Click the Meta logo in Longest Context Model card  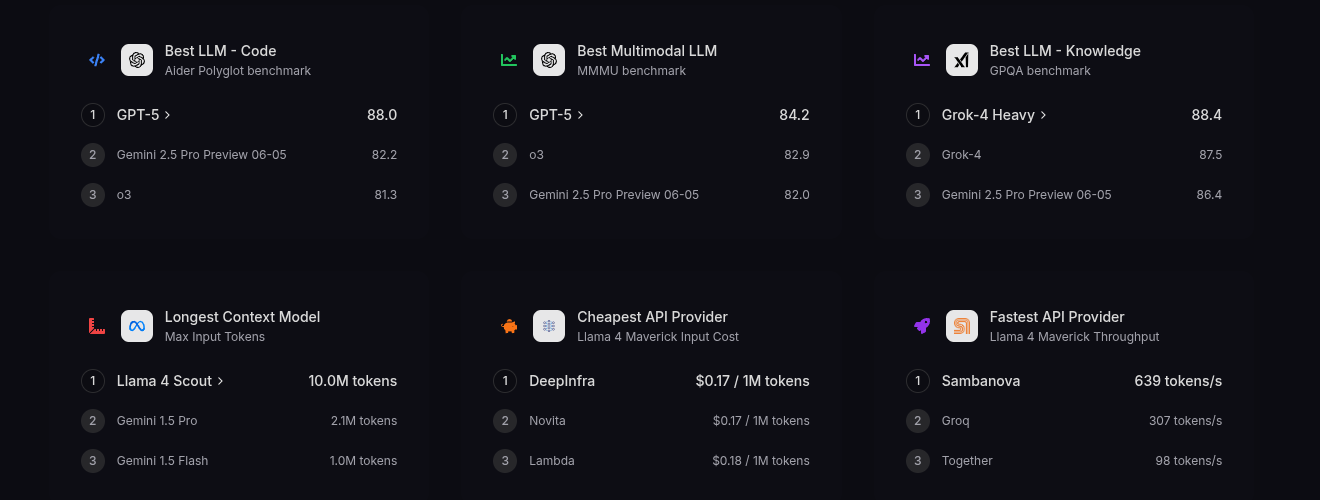[x=137, y=326]
